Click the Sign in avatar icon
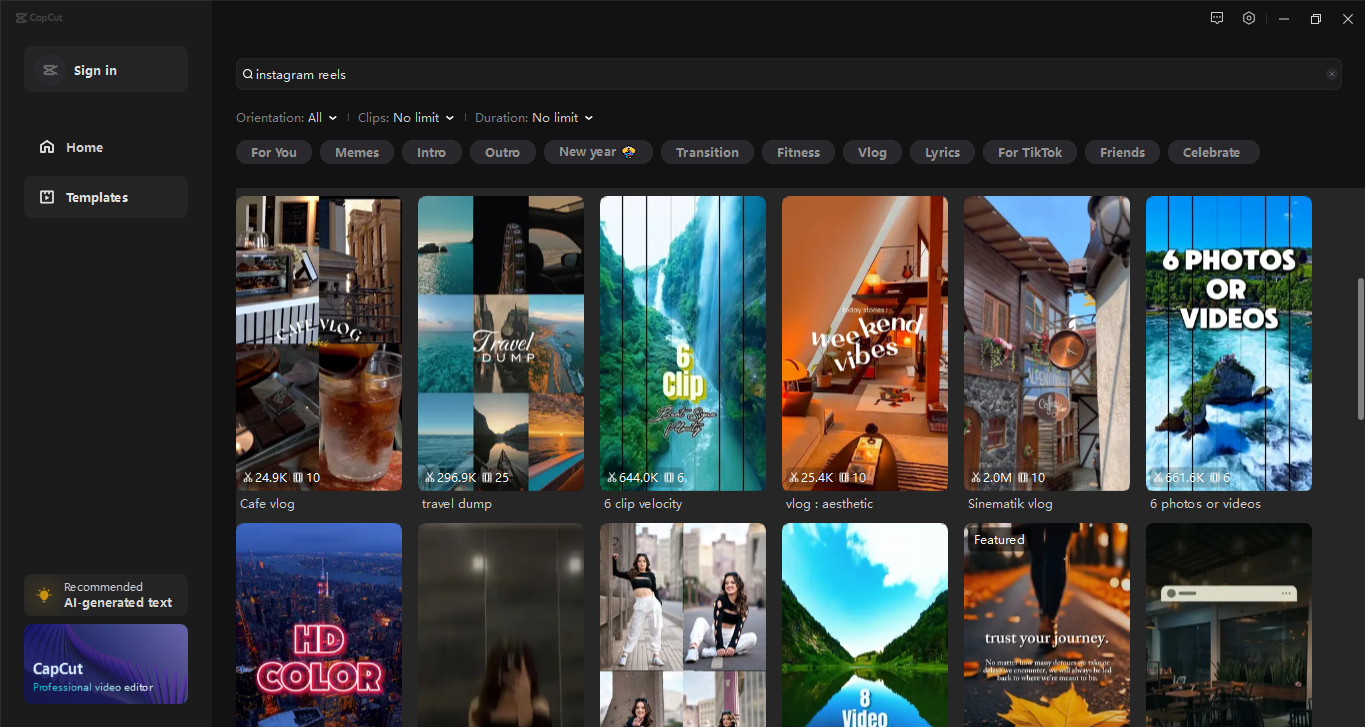Screen dimensions: 1365x727 tap(50, 69)
